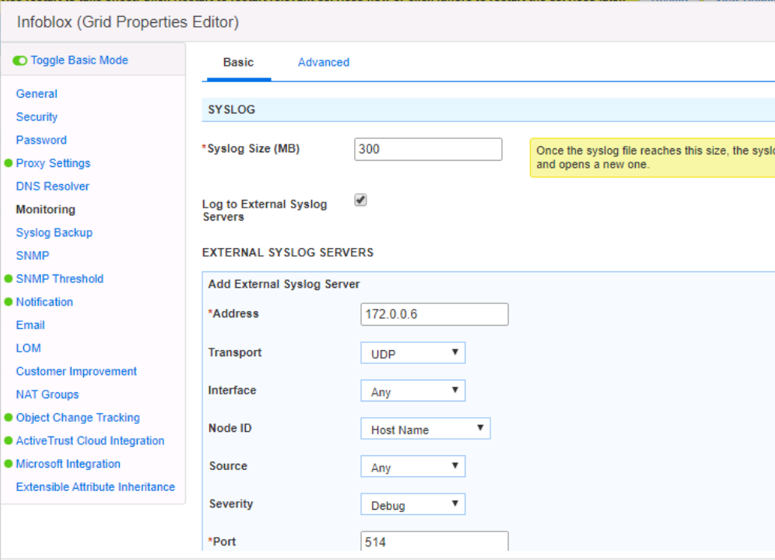This screenshot has width=775, height=560.
Task: Open SNMP Threshold settings
Action: tap(59, 279)
